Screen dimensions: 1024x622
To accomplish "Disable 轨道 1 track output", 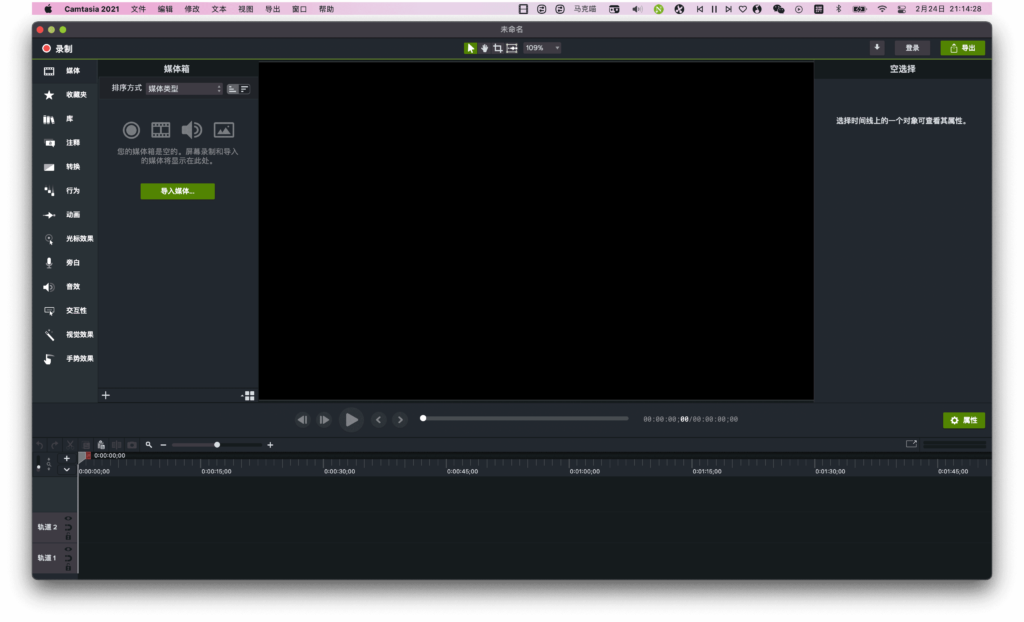I will (68, 550).
